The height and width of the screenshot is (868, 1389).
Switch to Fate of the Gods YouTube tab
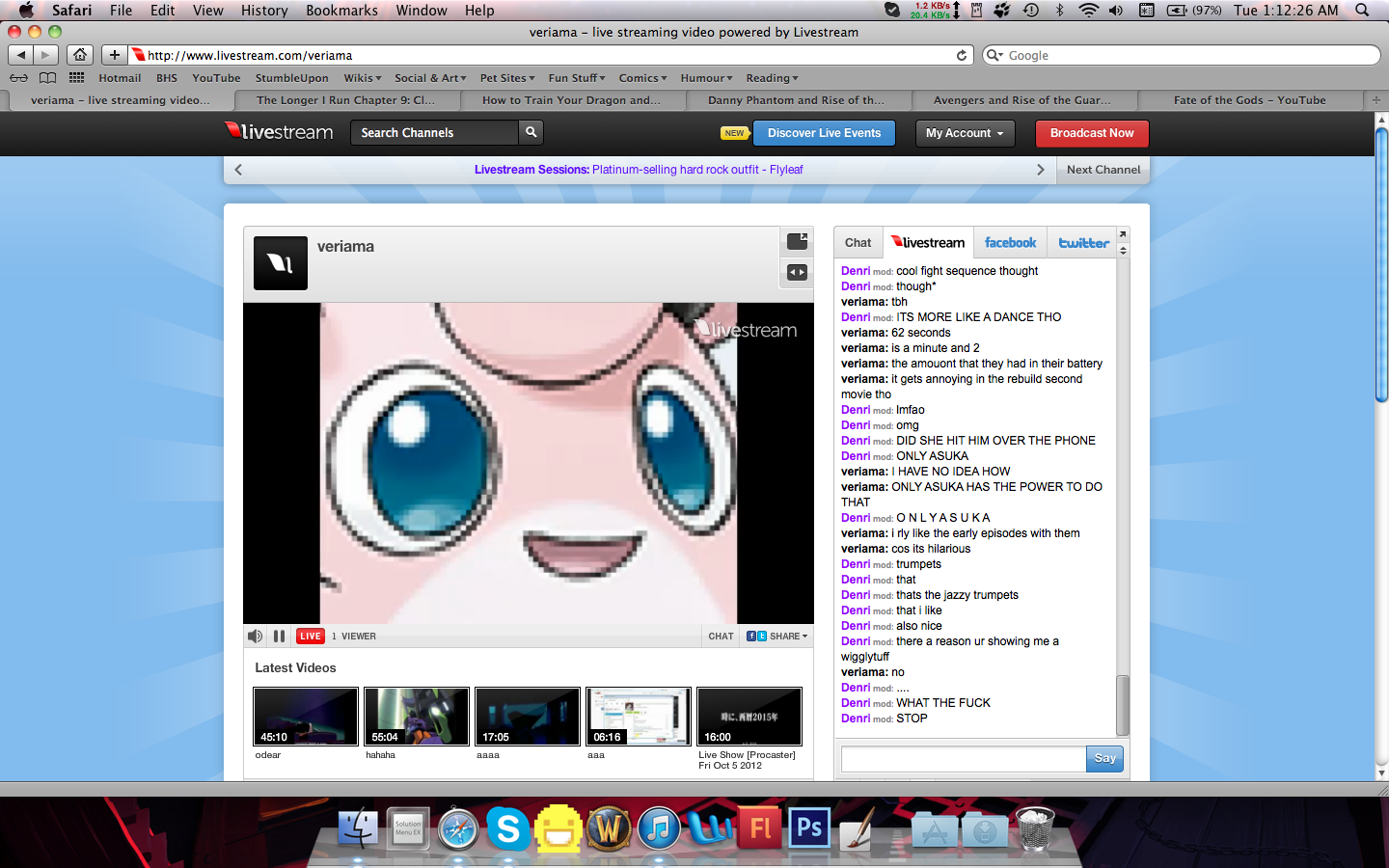click(1249, 99)
